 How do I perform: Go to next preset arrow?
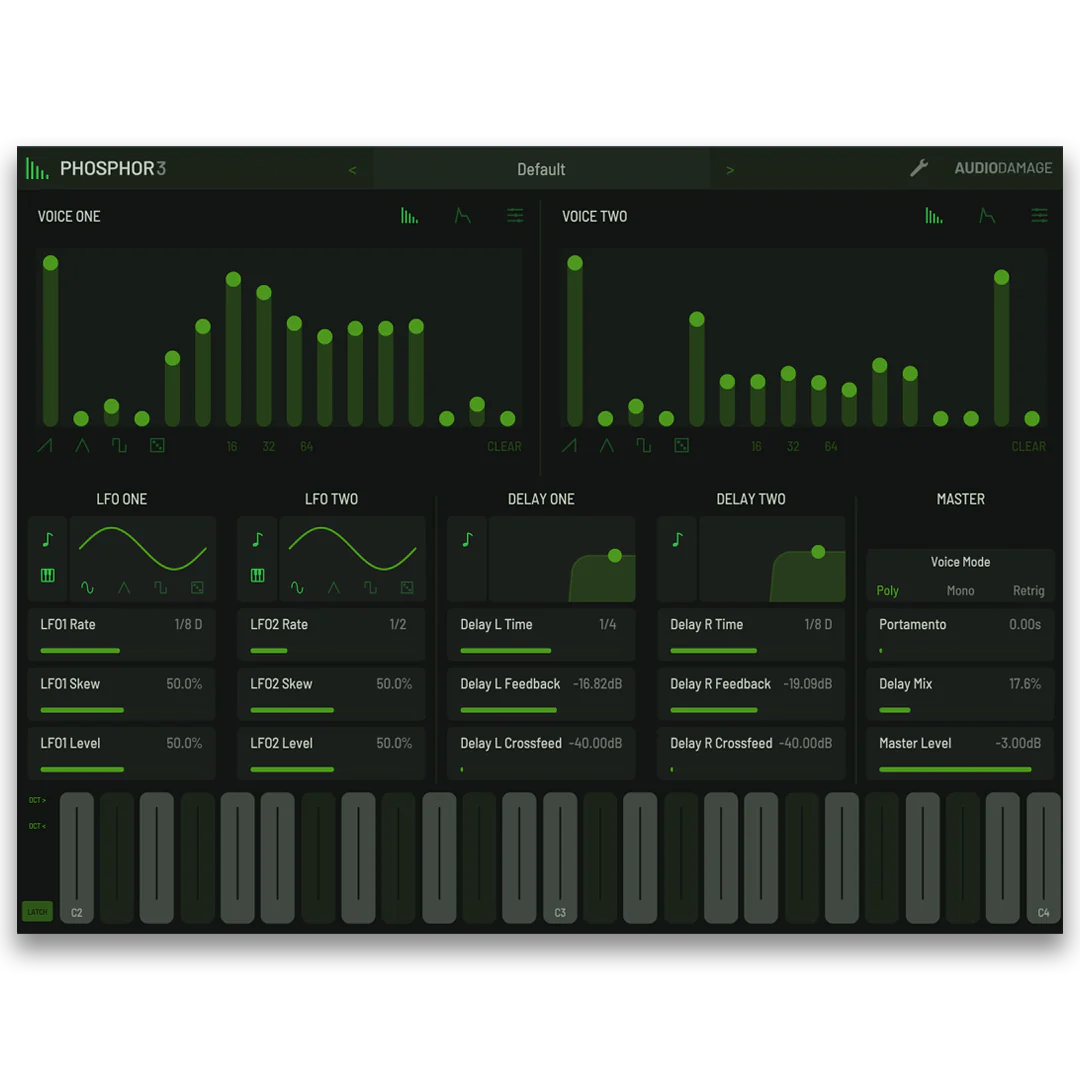pyautogui.click(x=730, y=170)
